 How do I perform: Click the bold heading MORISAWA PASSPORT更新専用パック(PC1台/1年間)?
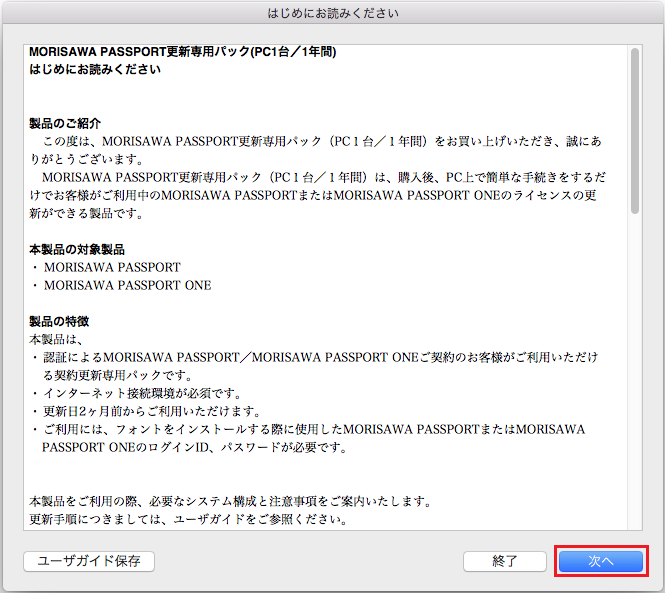coord(182,51)
